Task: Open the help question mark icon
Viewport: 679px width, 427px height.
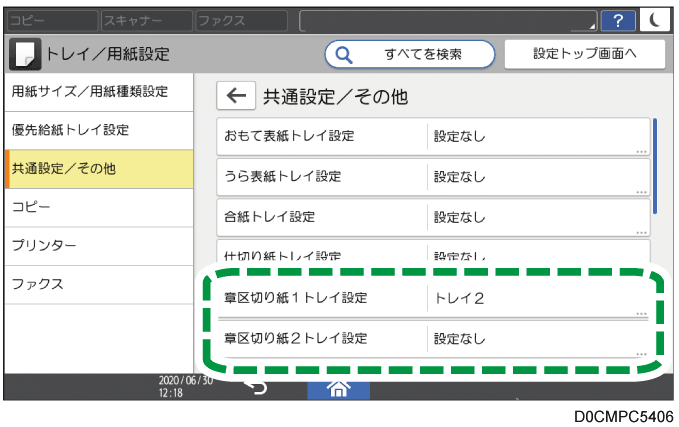Action: point(618,20)
